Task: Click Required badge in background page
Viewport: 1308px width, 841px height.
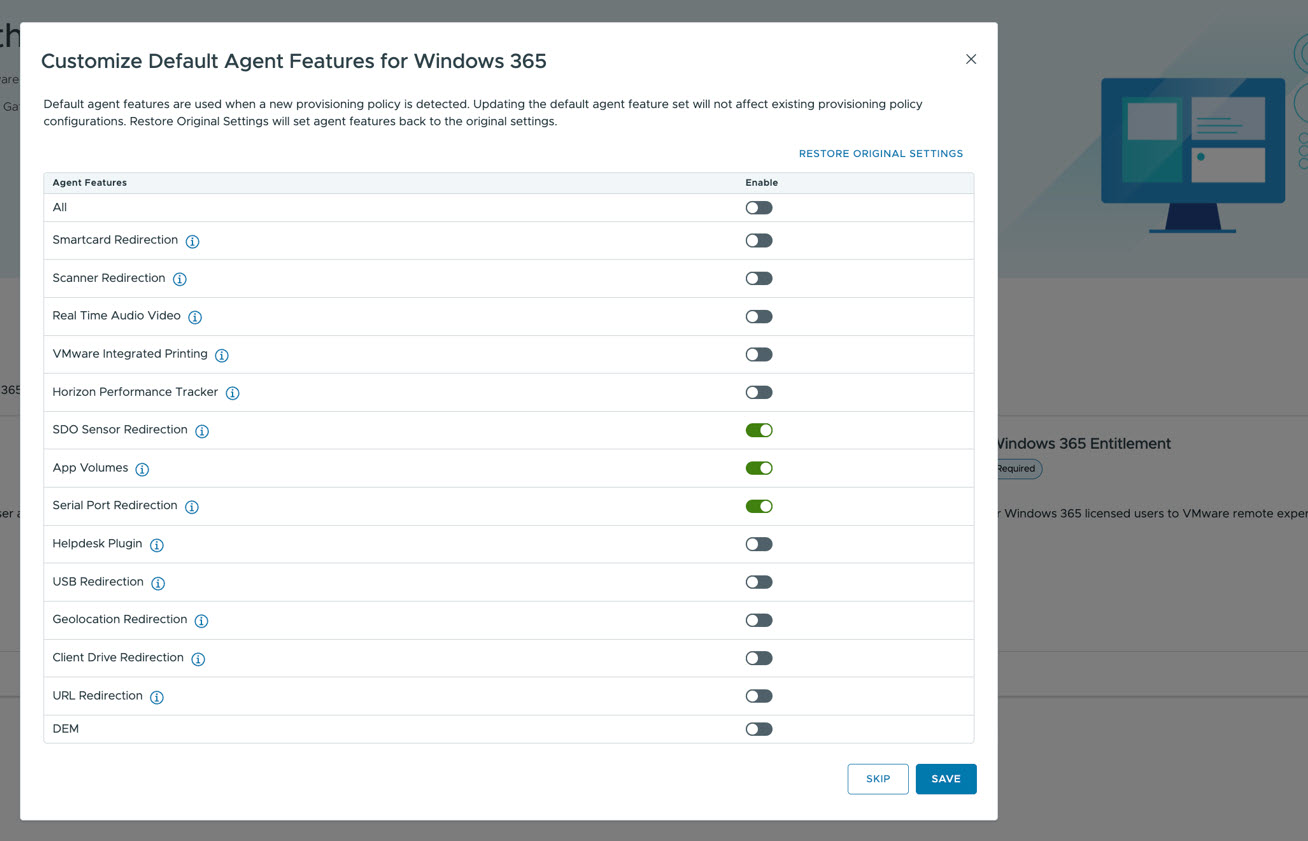Action: point(1019,469)
